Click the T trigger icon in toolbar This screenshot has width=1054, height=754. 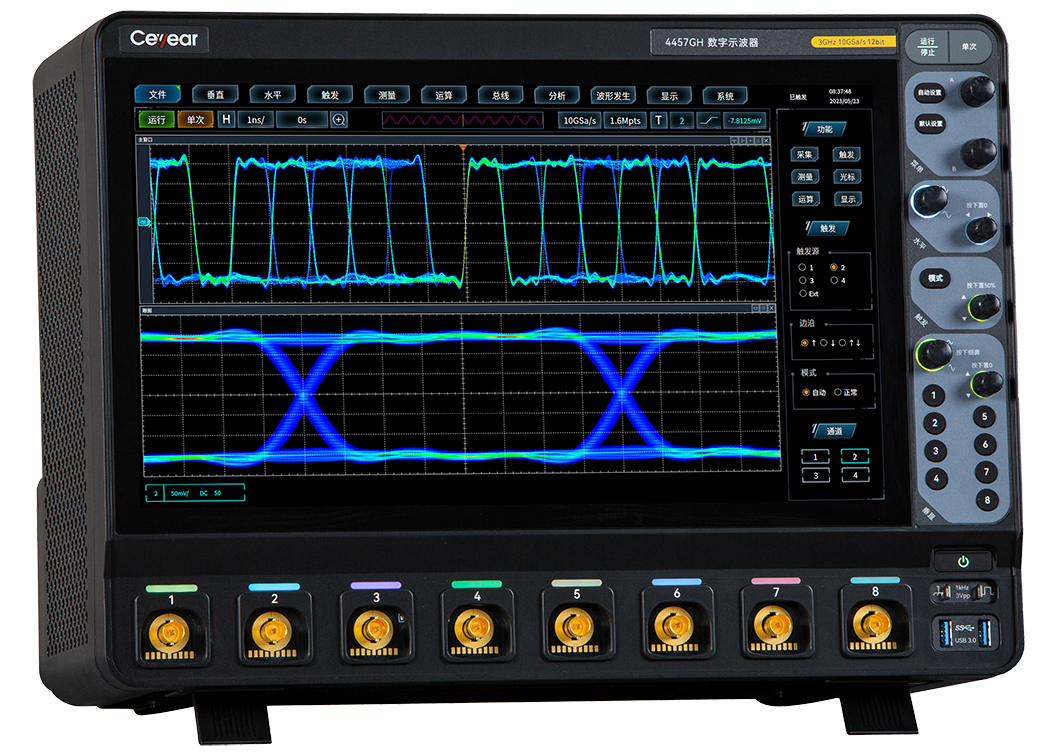pyautogui.click(x=658, y=121)
